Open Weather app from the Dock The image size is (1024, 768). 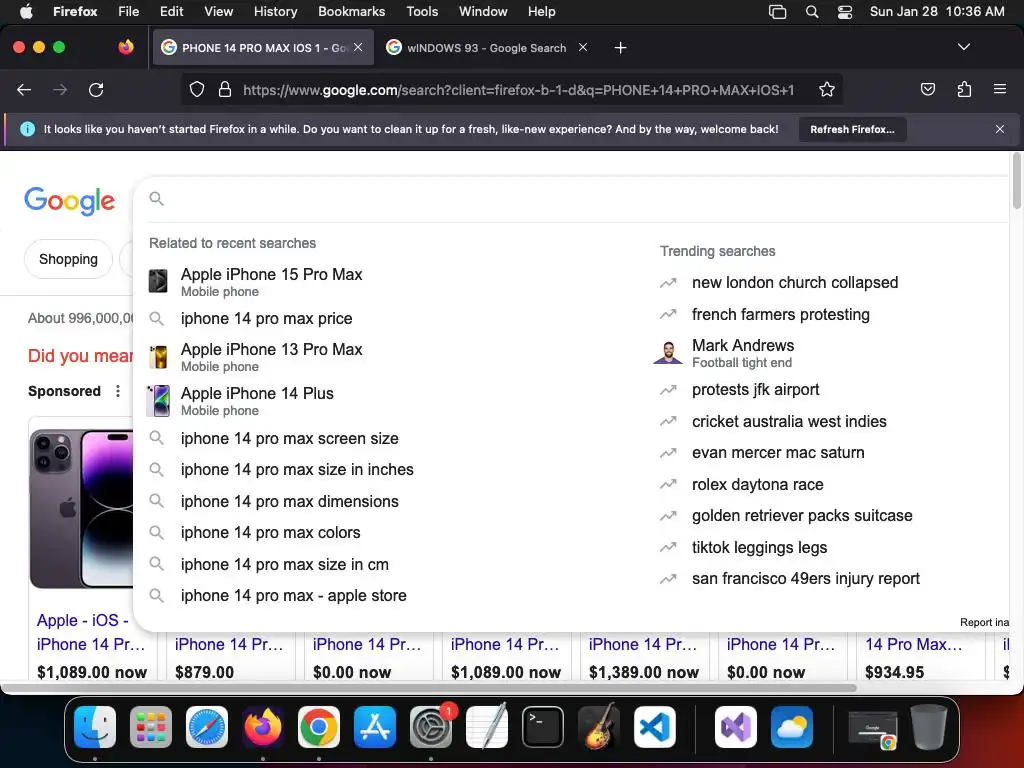point(792,727)
